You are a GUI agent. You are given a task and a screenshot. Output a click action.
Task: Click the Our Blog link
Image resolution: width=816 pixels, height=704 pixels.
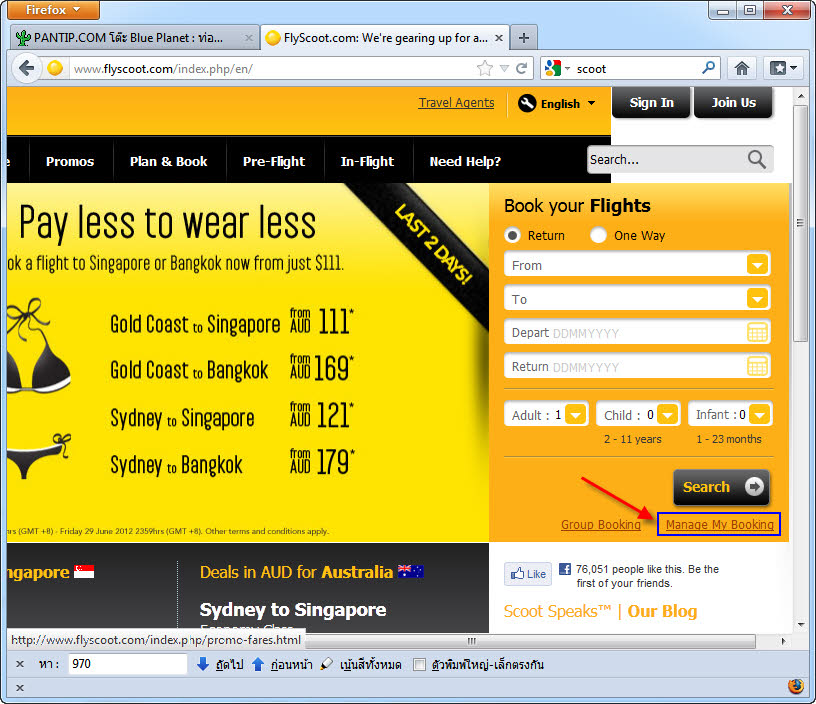click(x=662, y=611)
